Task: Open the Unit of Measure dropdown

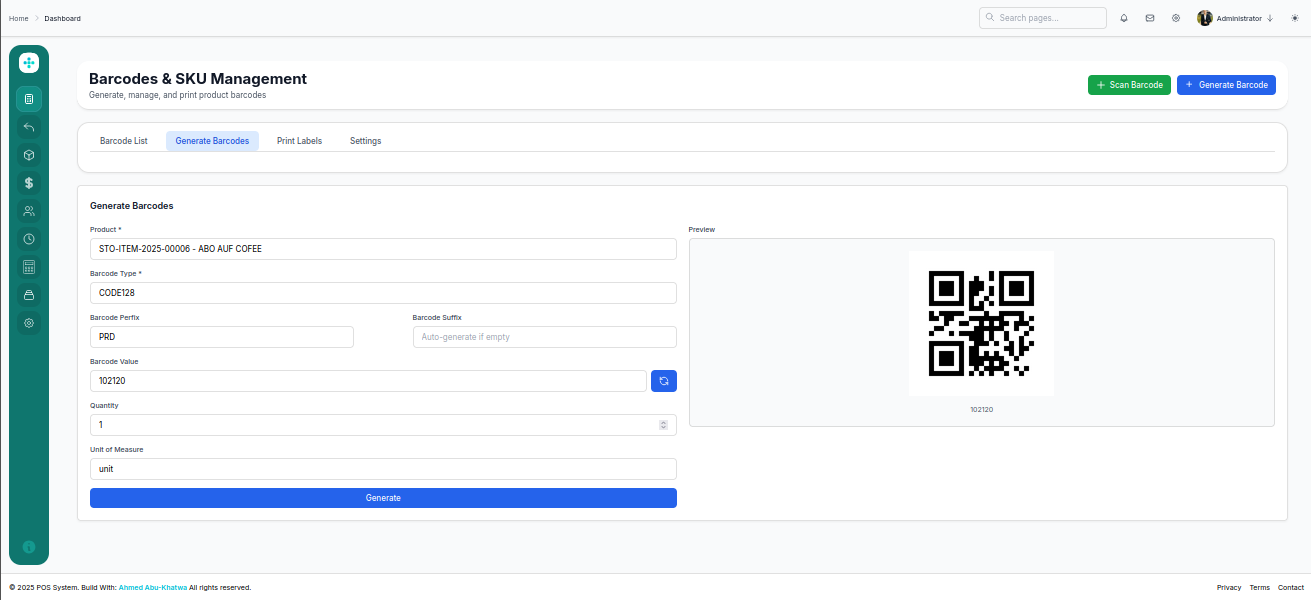Action: pyautogui.click(x=383, y=469)
